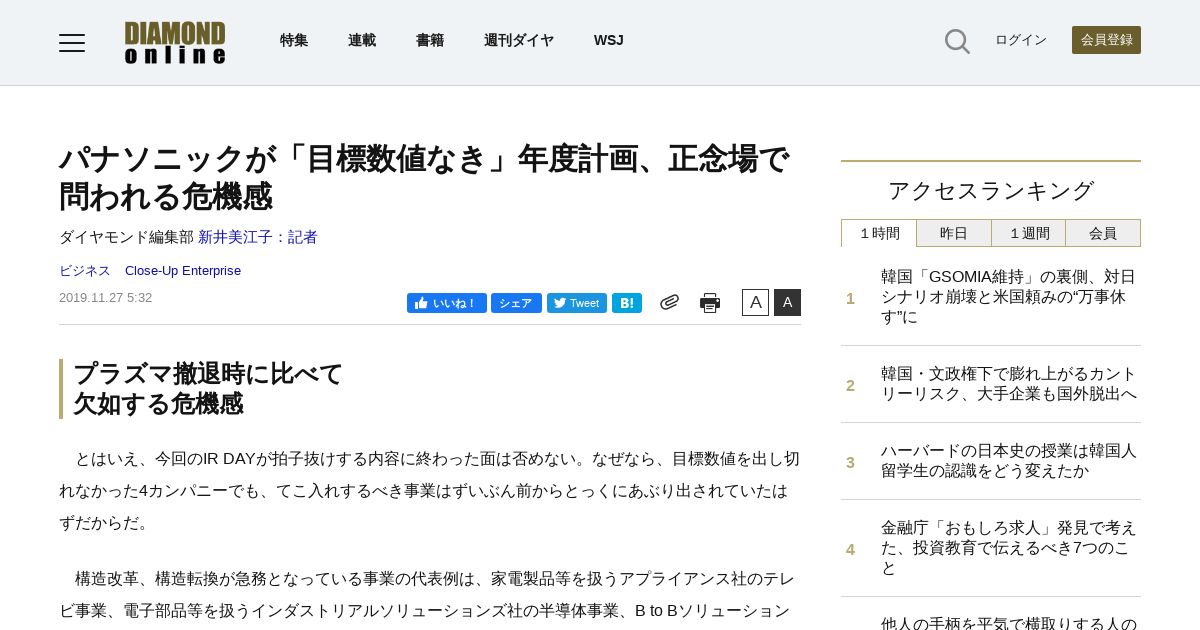Switch ranking to the １週間 tab
The width and height of the screenshot is (1200, 630).
pos(1029,233)
